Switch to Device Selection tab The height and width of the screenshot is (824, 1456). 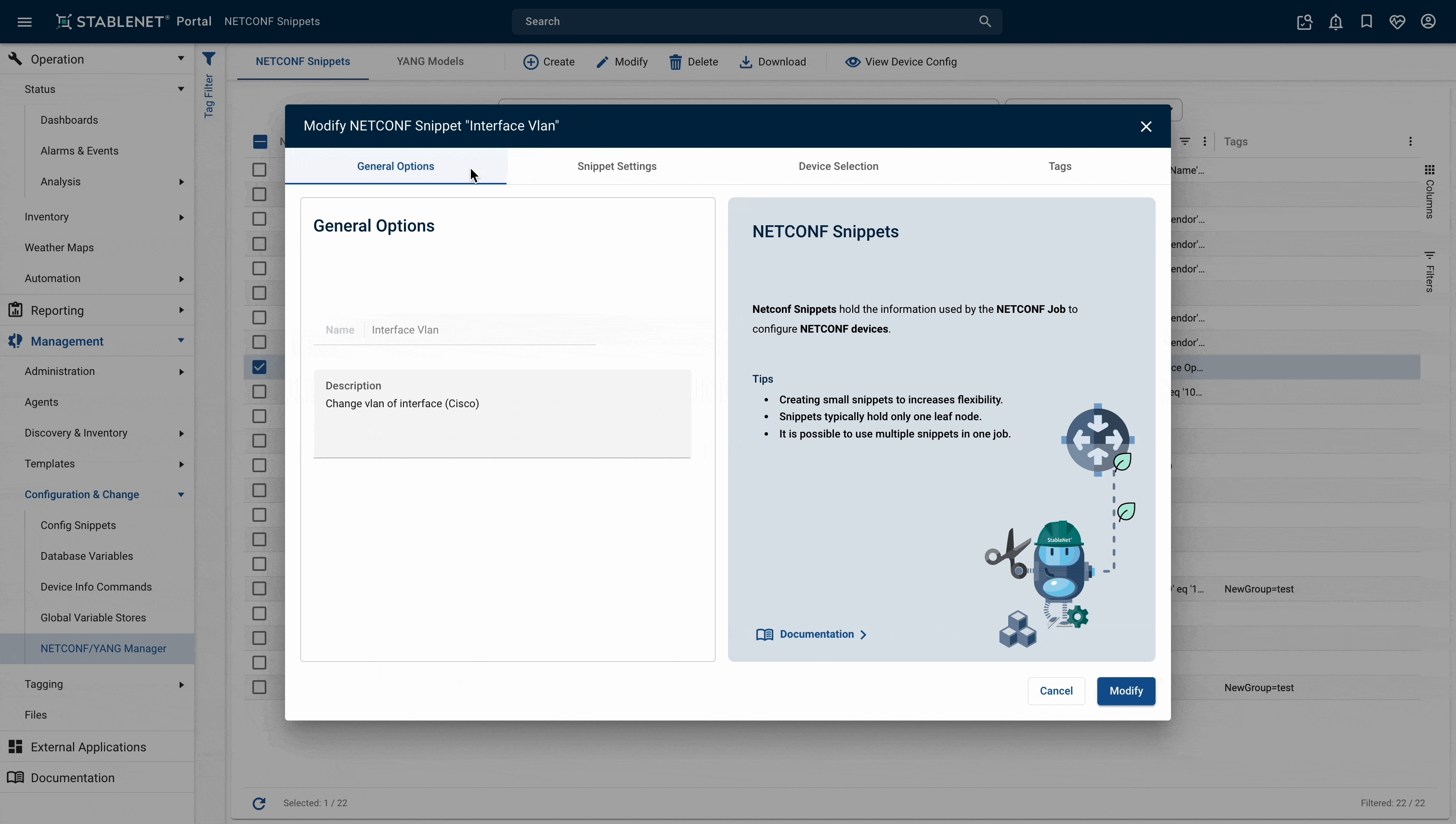838,167
